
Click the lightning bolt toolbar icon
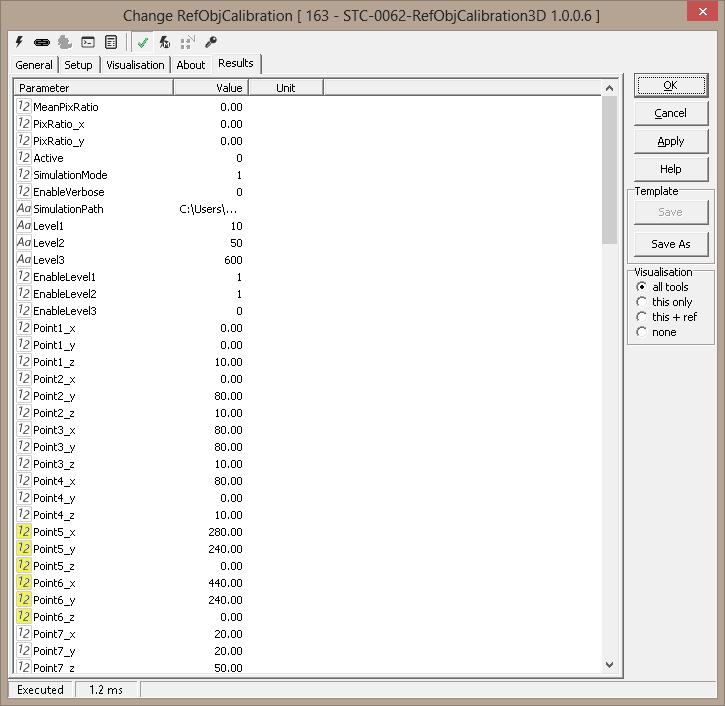pyautogui.click(x=20, y=42)
